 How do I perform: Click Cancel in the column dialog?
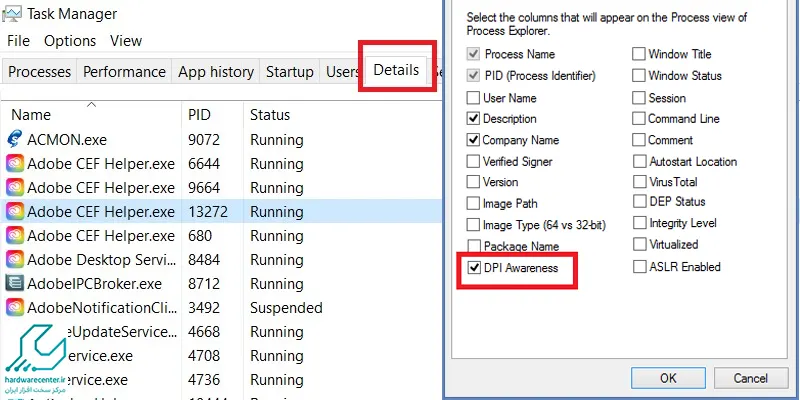coord(751,378)
